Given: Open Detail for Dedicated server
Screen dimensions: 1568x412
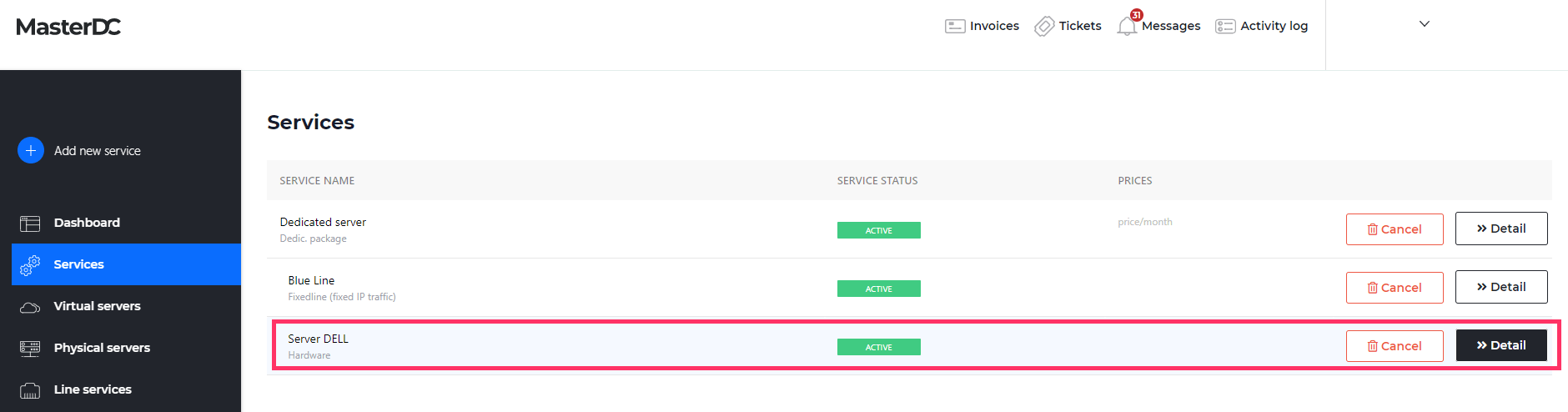Looking at the screenshot, I should 1501,229.
